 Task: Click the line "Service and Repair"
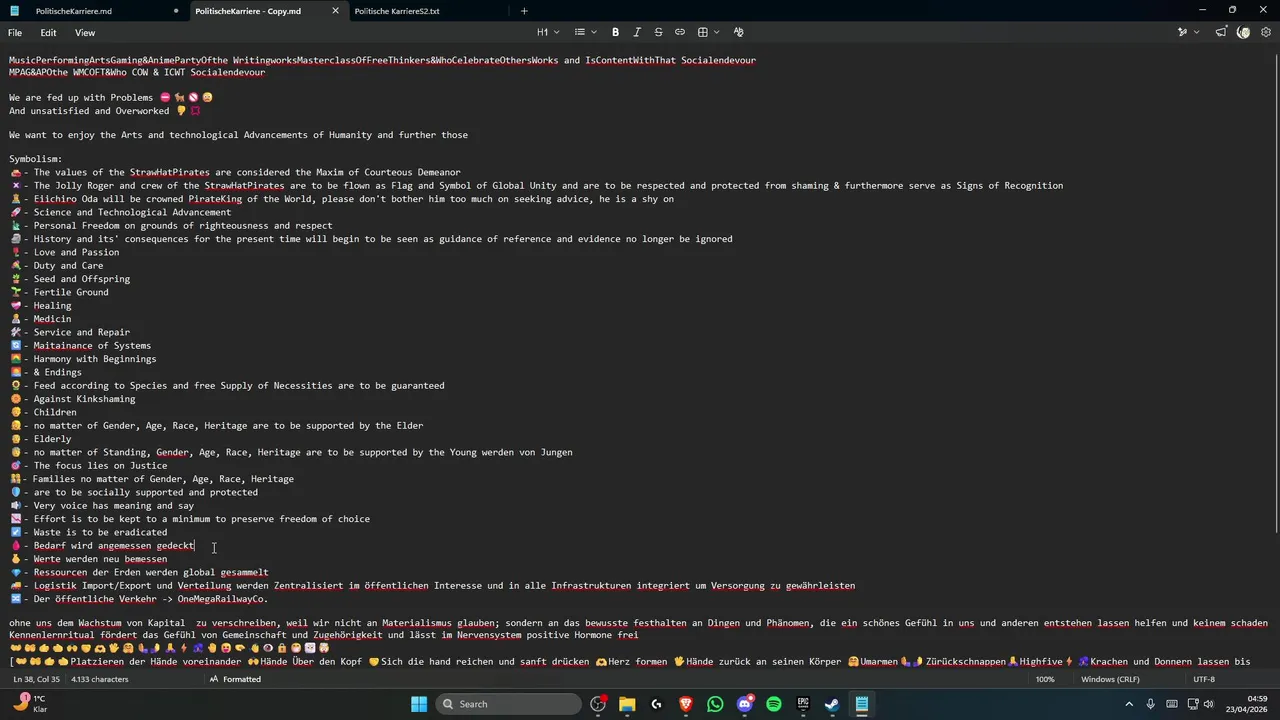pyautogui.click(x=81, y=332)
